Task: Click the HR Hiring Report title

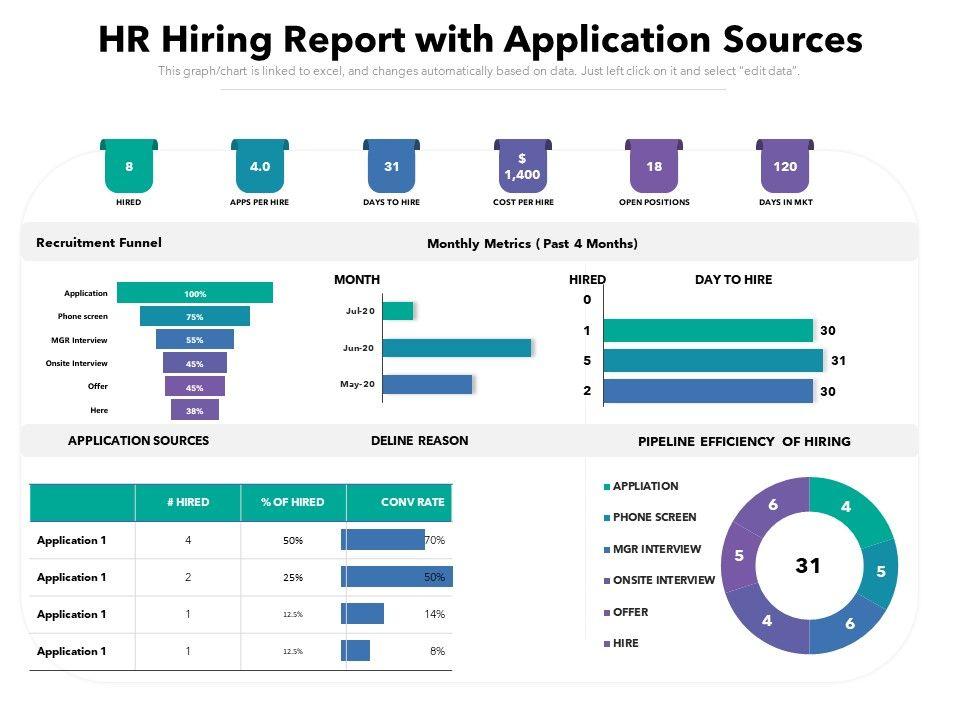Action: pos(481,39)
